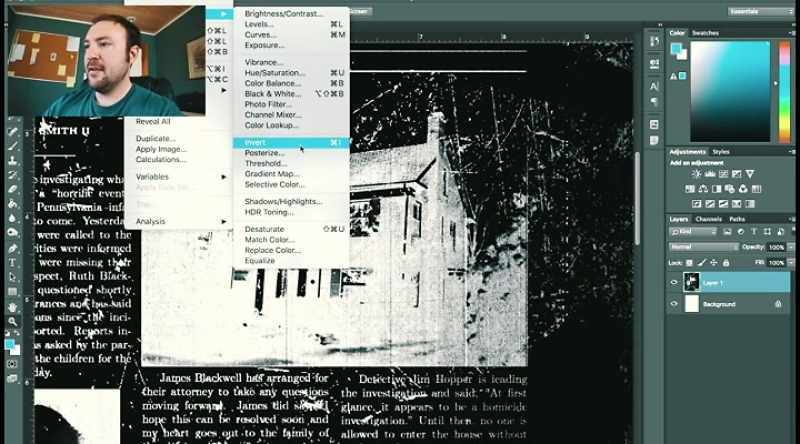Viewport: 800px width, 444px height.
Task: Open the Essentials workspace dropdown
Action: (x=760, y=11)
